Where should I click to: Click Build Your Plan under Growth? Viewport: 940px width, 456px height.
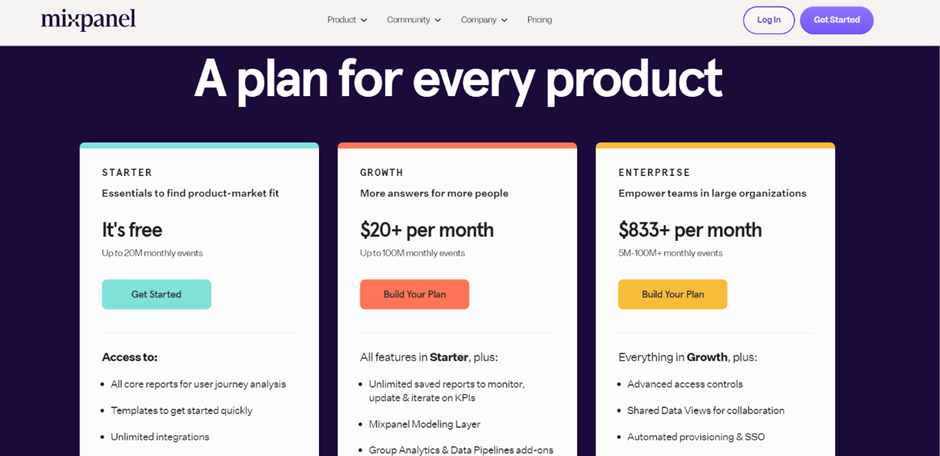point(415,294)
